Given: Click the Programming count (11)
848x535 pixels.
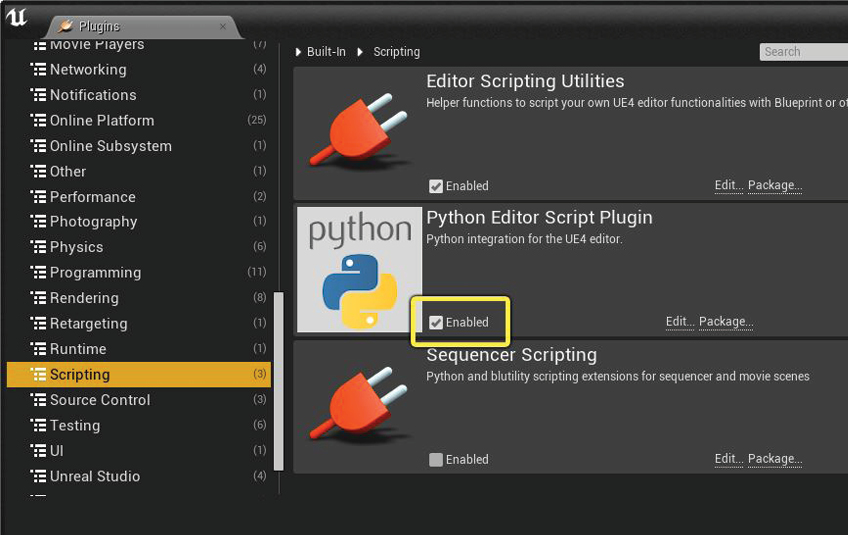Looking at the screenshot, I should (257, 272).
